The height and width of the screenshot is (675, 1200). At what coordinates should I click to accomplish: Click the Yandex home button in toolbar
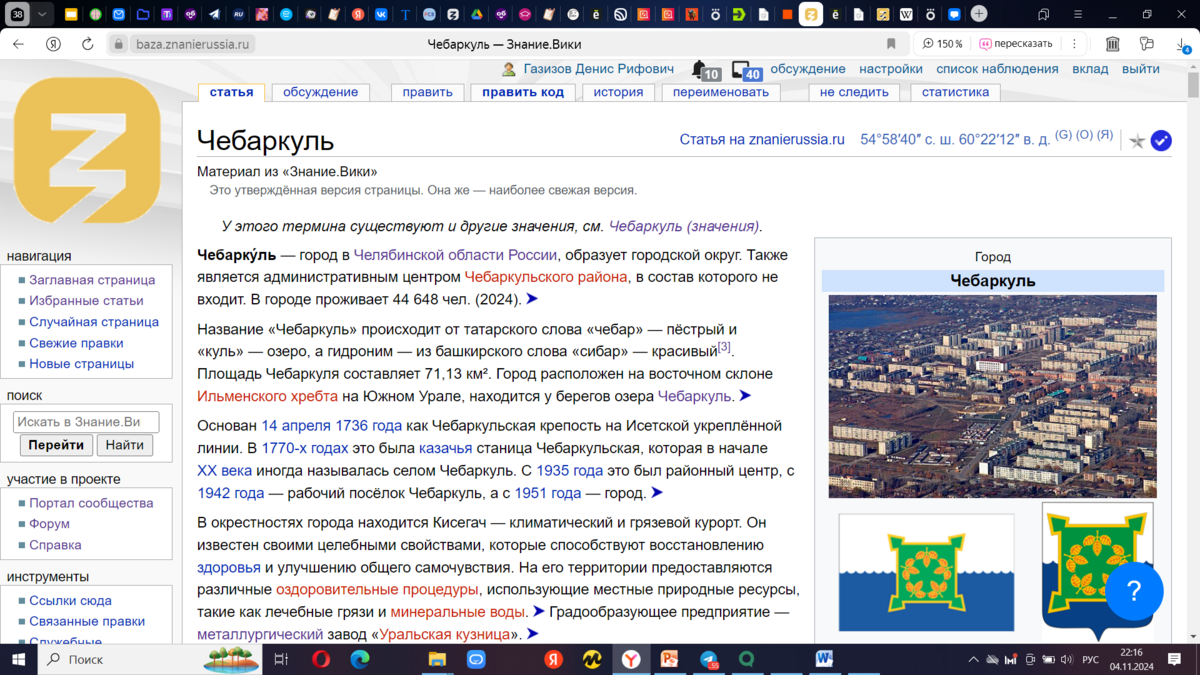click(x=54, y=44)
